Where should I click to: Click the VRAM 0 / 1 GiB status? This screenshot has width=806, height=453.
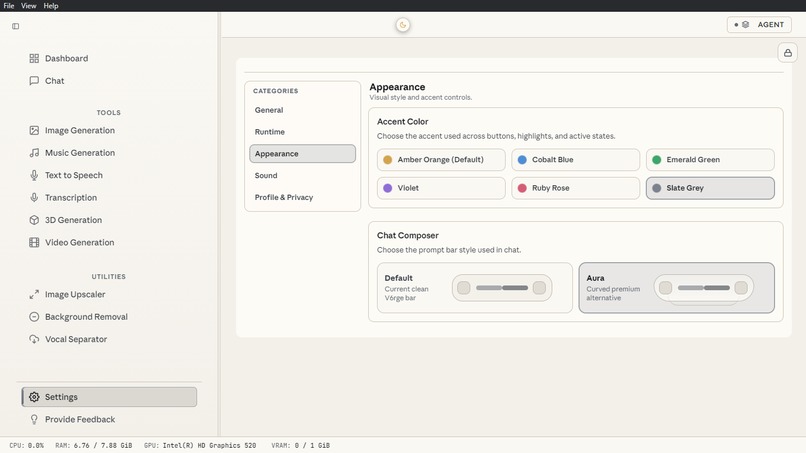(301, 446)
